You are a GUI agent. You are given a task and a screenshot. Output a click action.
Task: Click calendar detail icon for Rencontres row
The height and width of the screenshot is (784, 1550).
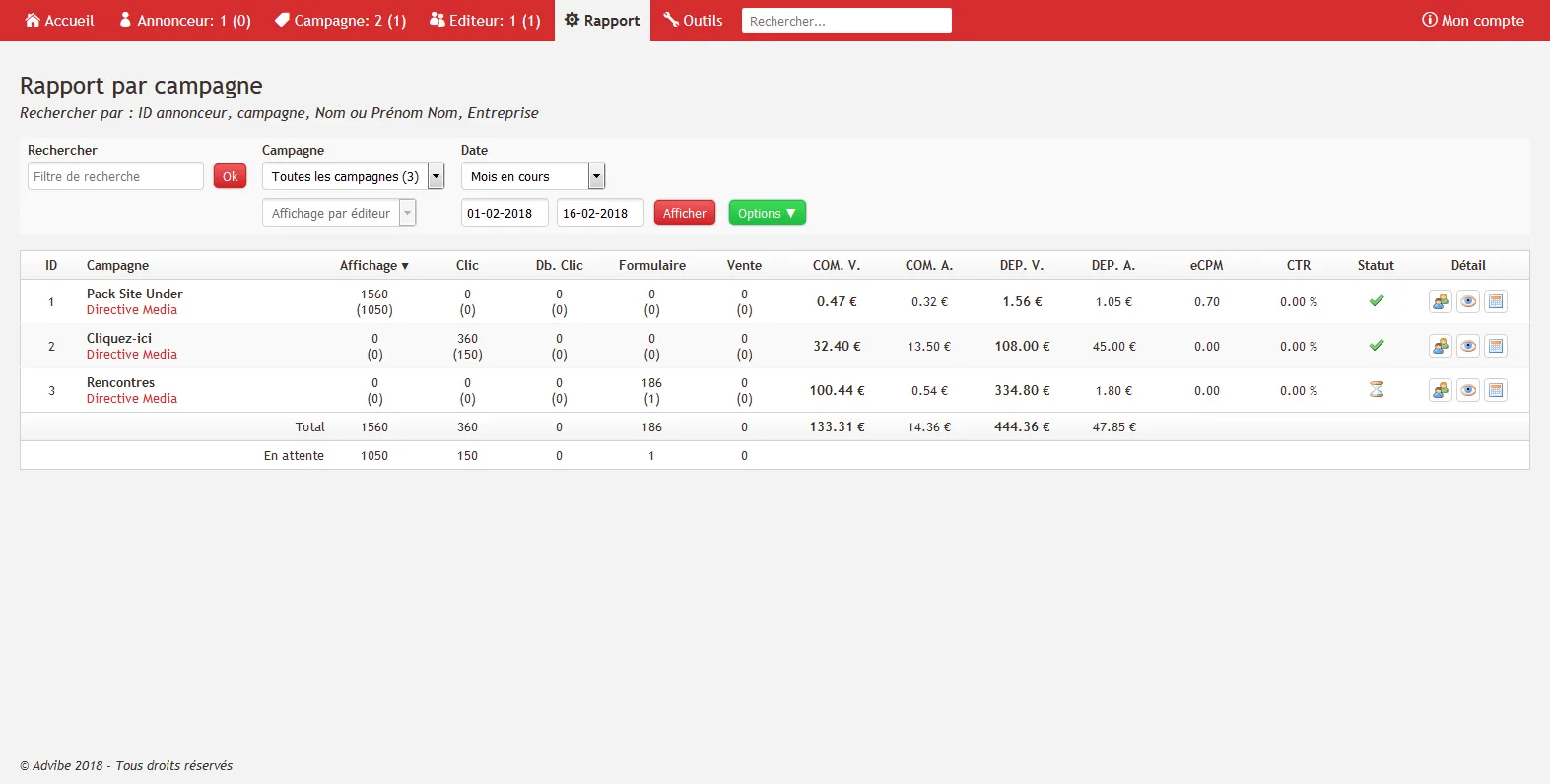coord(1496,390)
